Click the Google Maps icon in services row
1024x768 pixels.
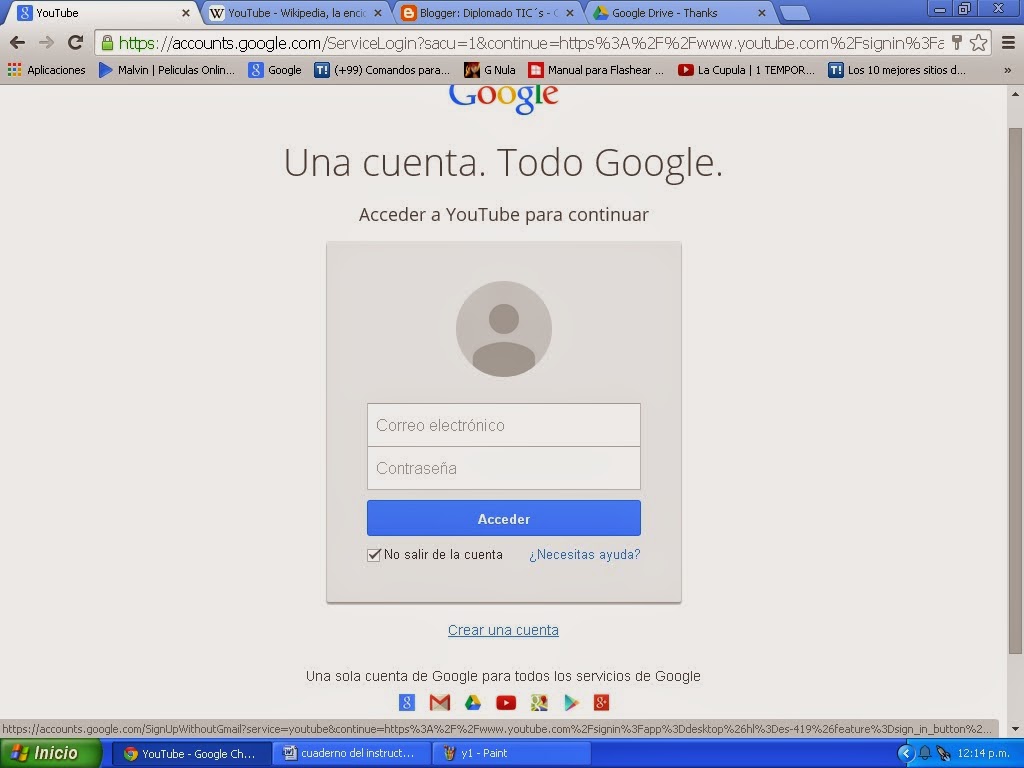539,703
